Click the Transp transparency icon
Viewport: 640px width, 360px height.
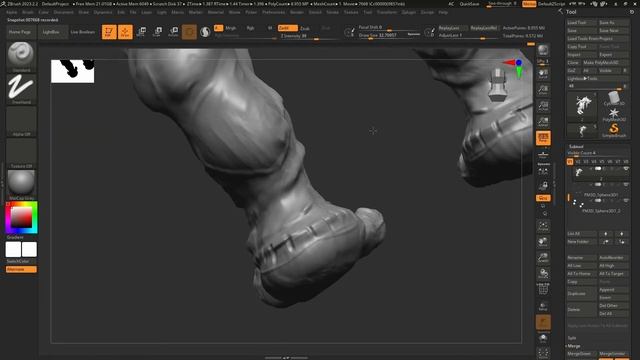pyautogui.click(x=543, y=306)
